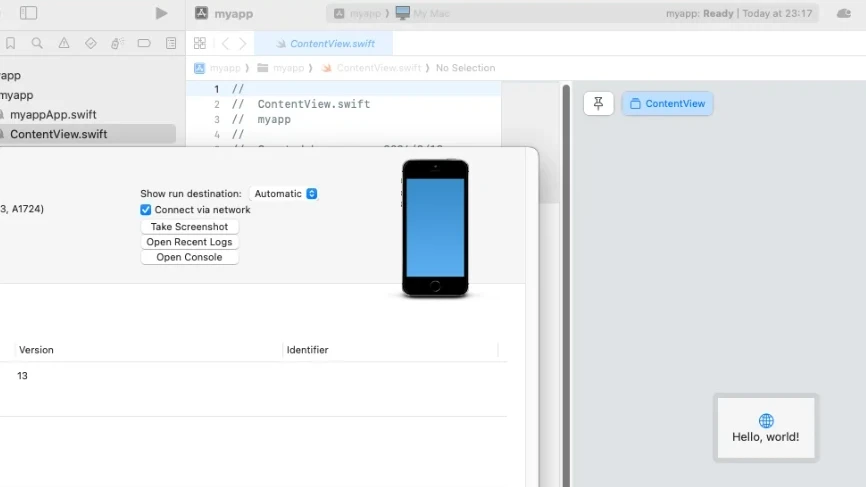Toggle the navigator sidebar panel
The image size is (866, 487).
29,13
